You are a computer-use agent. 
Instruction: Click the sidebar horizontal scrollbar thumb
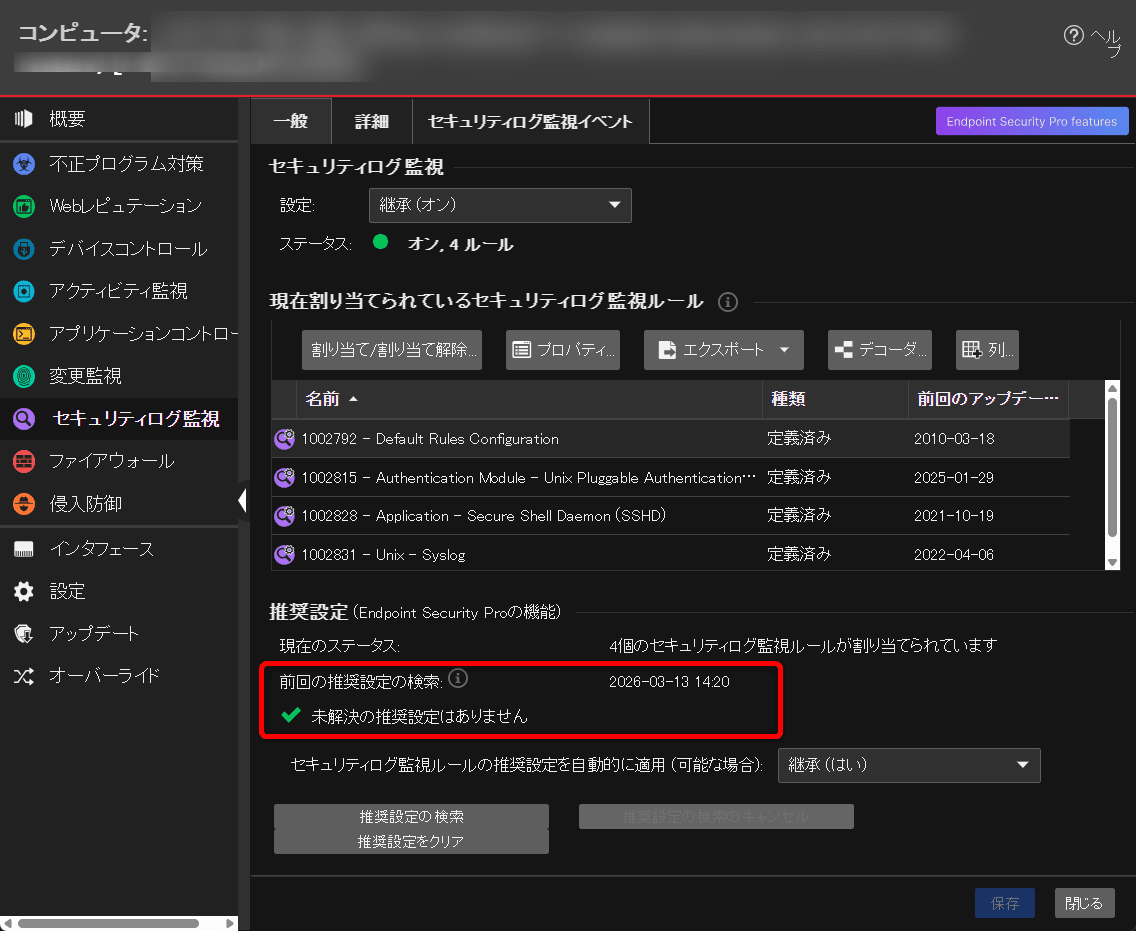tap(109, 923)
